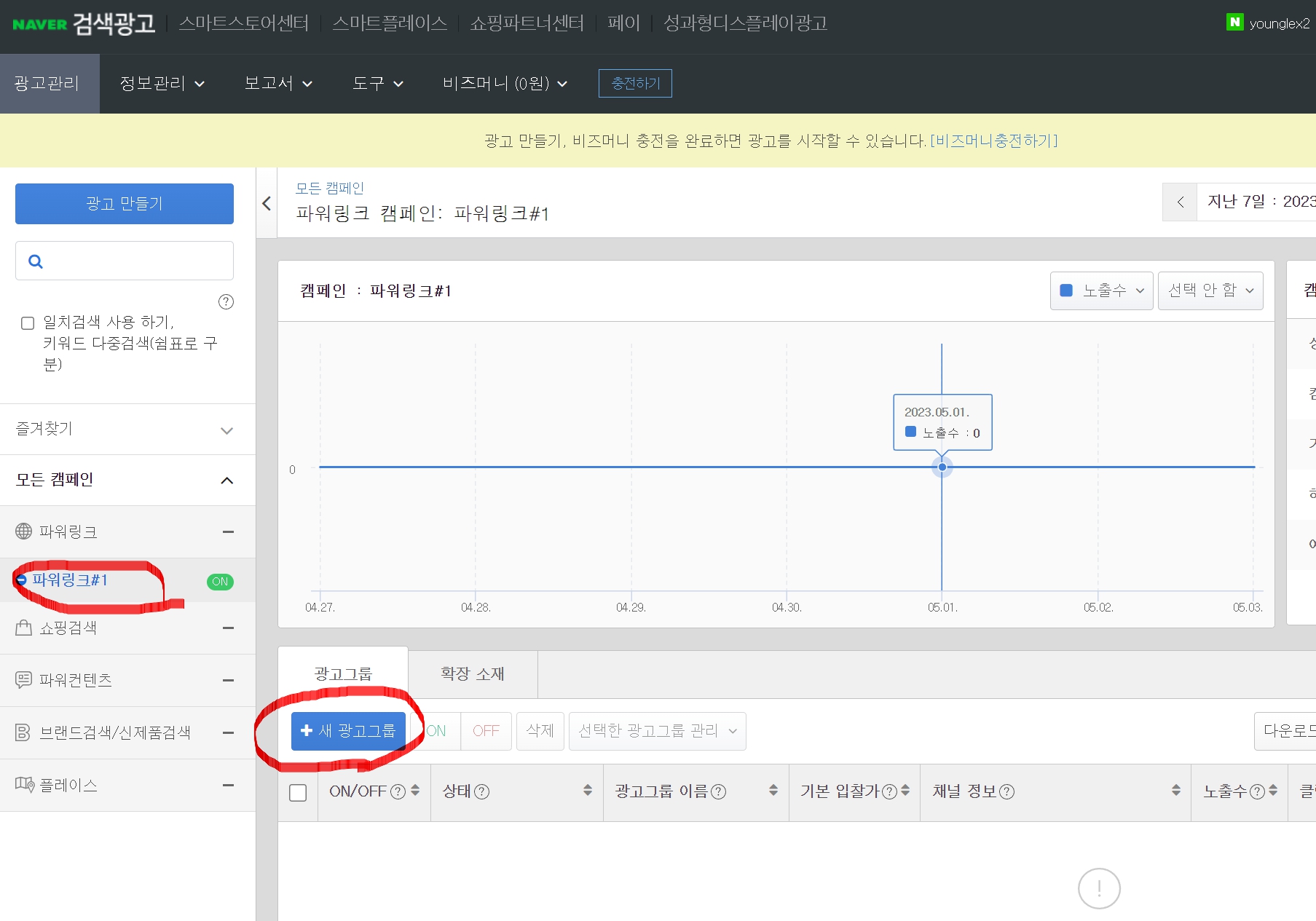
Task: Open the 비즈머니충전하기 link in banner
Action: 993,141
